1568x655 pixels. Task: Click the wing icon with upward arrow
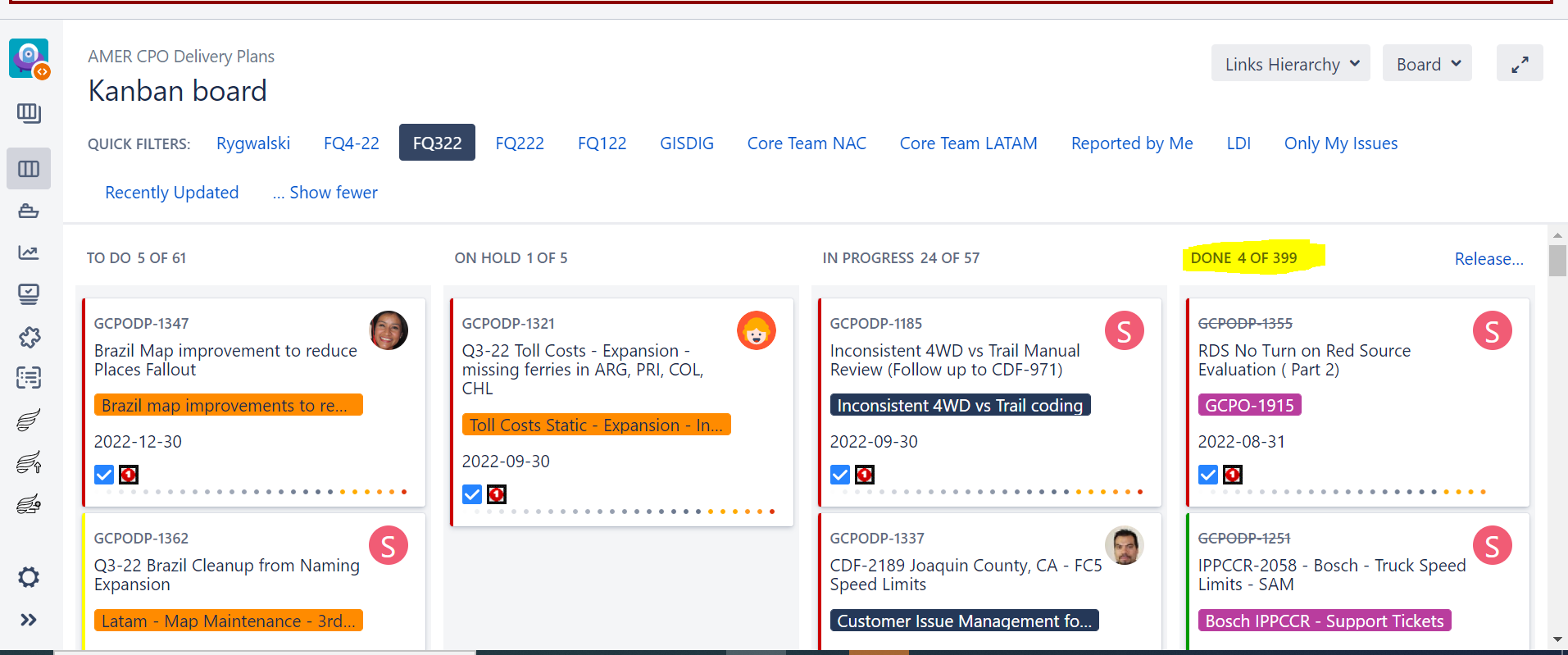(29, 462)
